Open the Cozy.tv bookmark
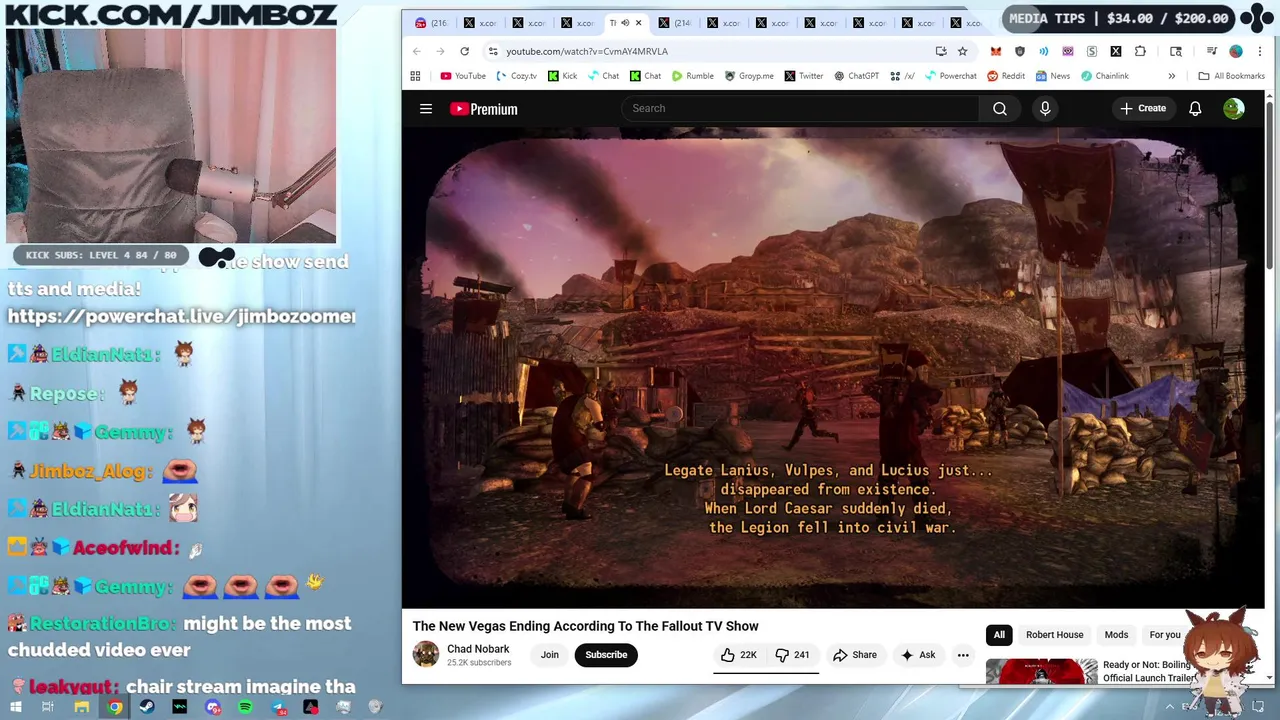 tap(517, 76)
